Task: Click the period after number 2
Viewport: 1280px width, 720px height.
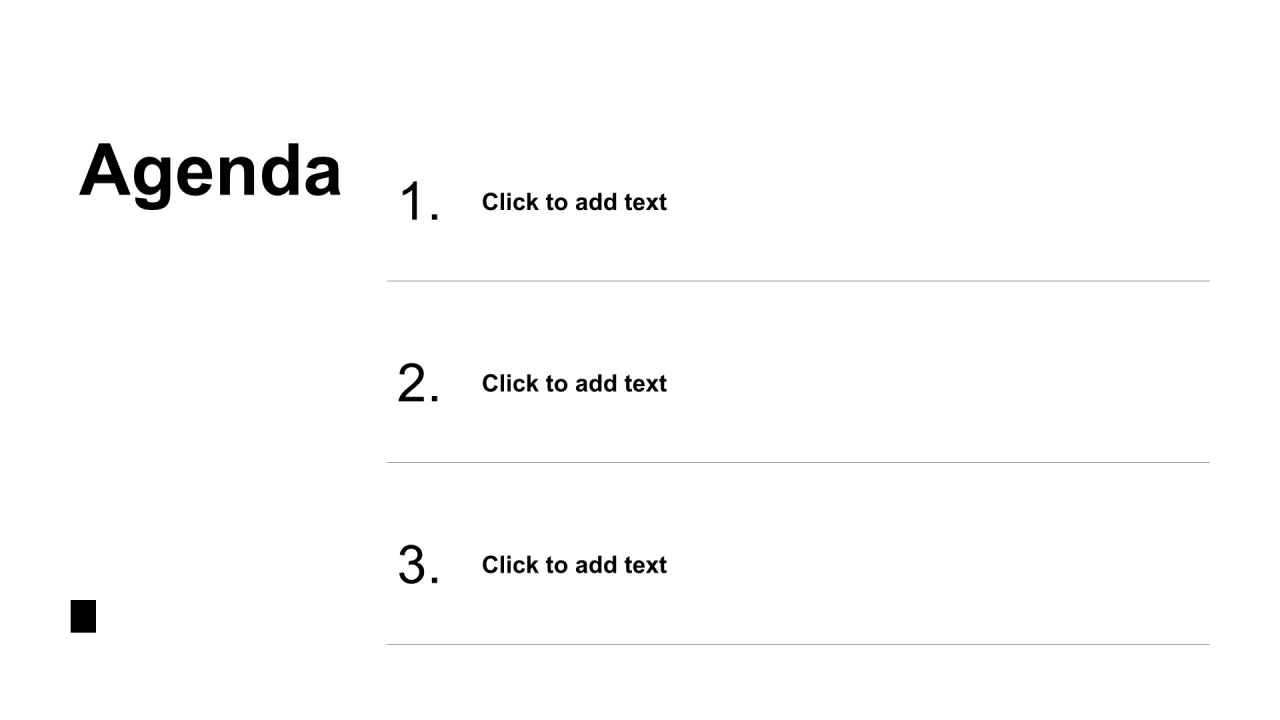Action: (x=434, y=400)
